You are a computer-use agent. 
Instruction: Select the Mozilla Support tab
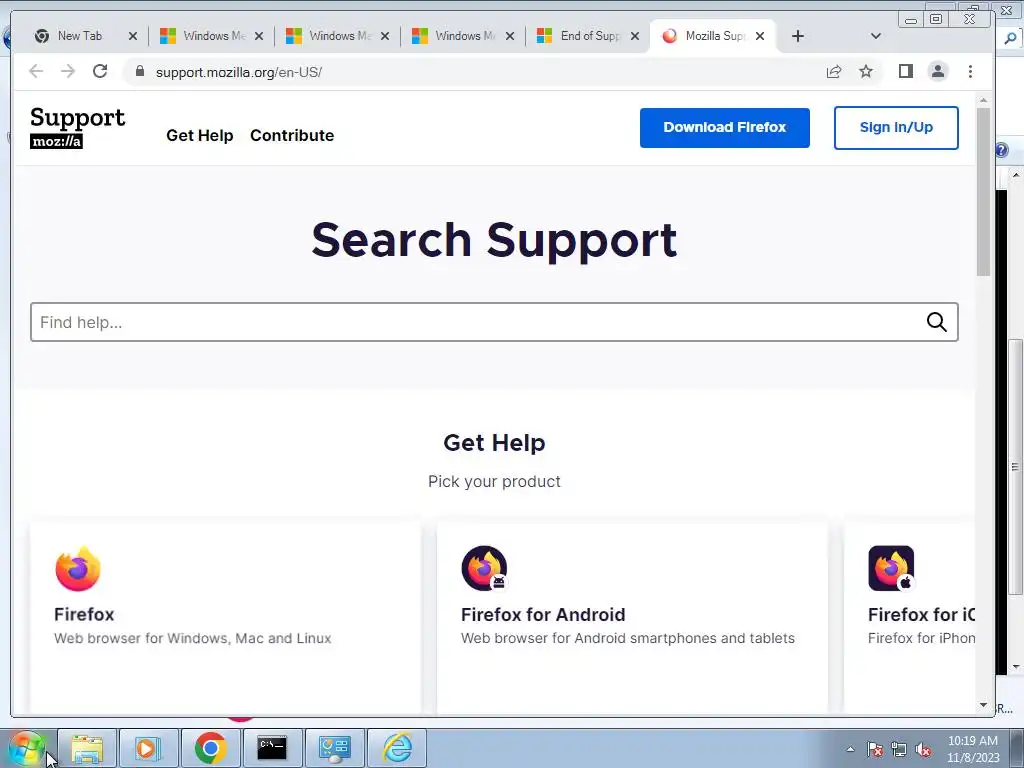tap(714, 36)
